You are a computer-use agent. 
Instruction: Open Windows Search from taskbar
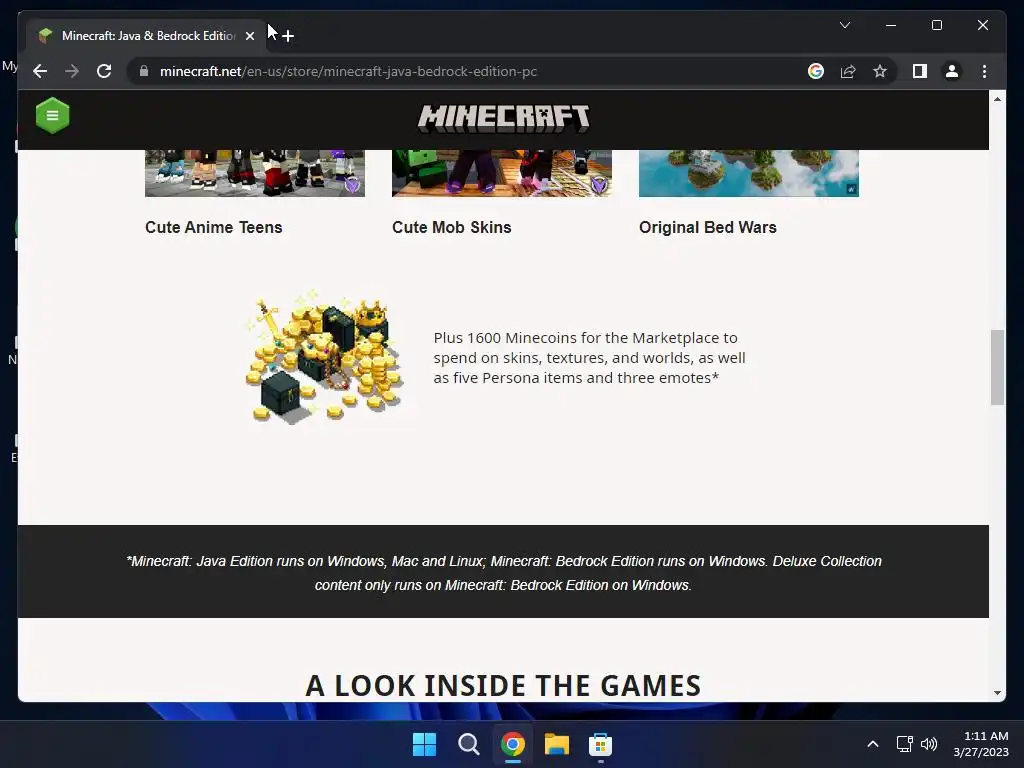[468, 744]
